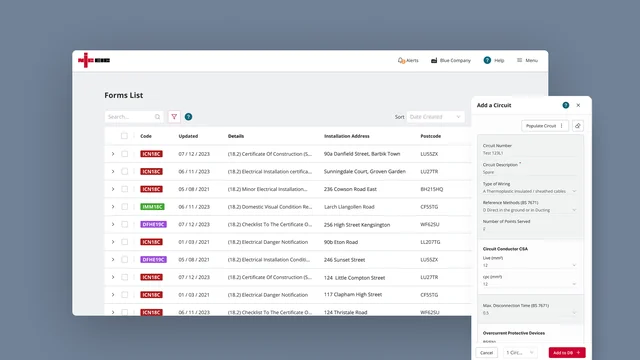Click the Number of Points Served field
Viewport: 640px width, 360px height.
point(529,229)
